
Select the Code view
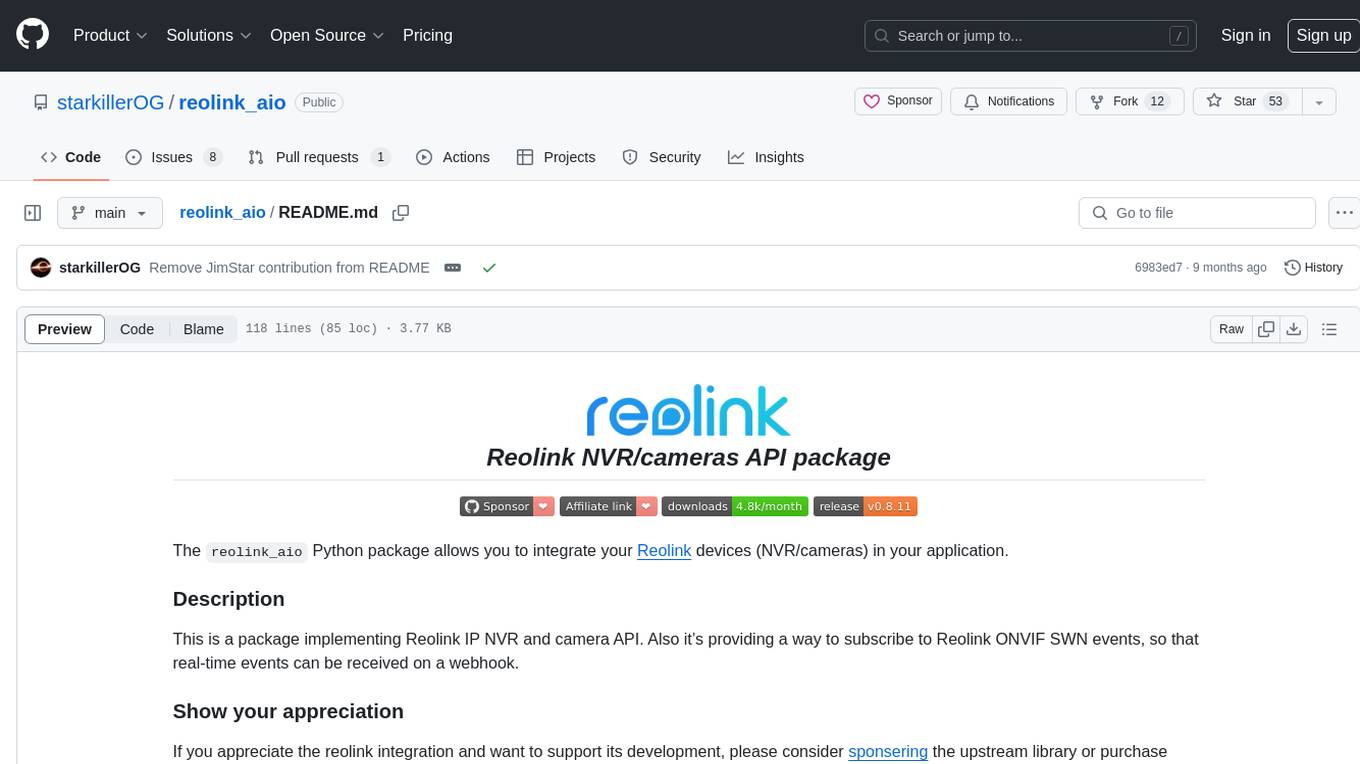click(137, 329)
